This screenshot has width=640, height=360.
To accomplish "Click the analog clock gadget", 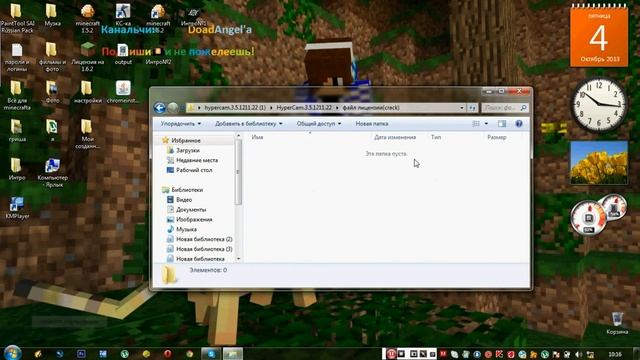I will [599, 104].
